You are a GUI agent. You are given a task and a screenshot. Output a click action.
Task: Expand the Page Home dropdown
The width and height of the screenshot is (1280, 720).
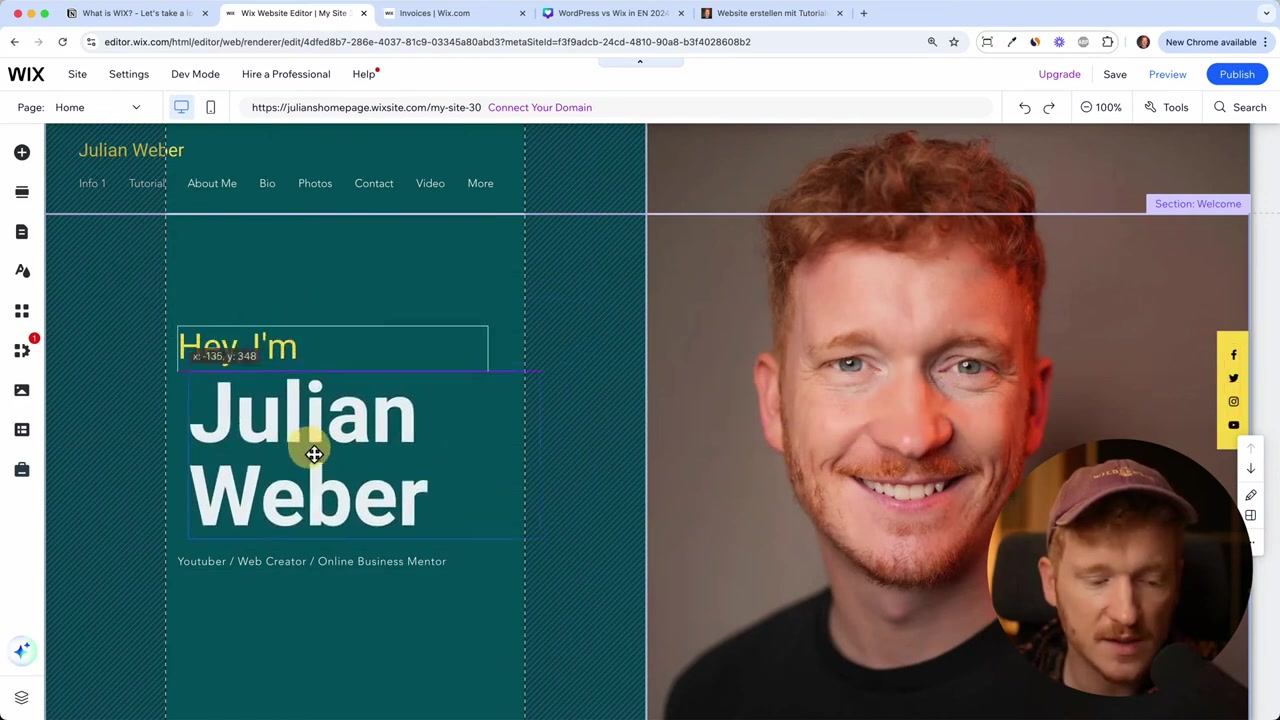[98, 107]
